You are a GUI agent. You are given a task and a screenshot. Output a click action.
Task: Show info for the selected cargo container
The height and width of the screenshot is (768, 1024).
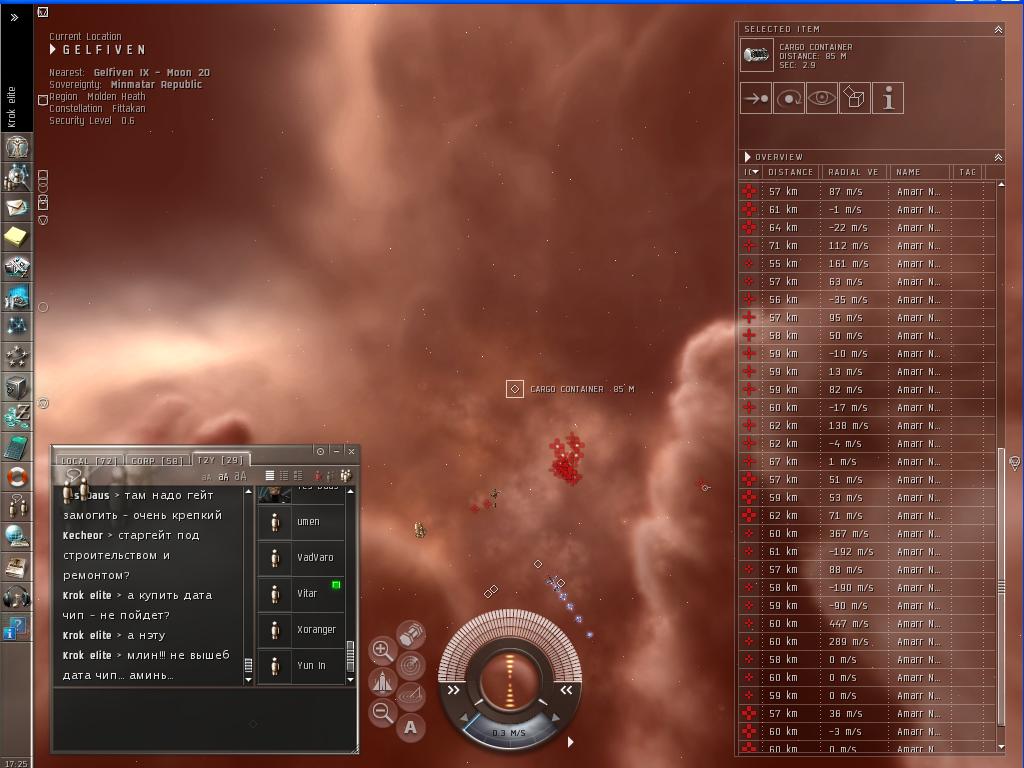click(x=888, y=98)
